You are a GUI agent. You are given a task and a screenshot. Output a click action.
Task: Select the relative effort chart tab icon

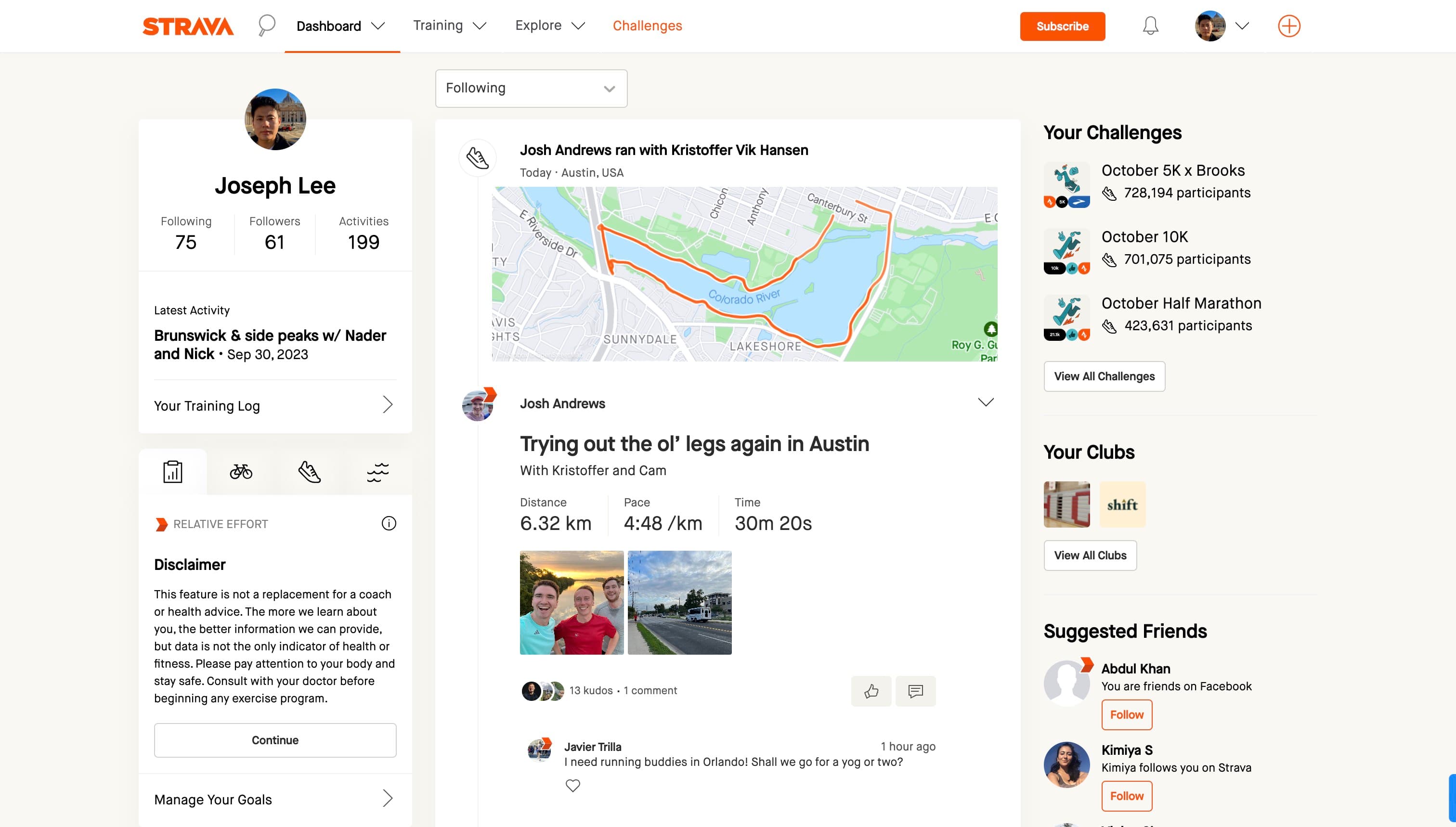click(173, 471)
